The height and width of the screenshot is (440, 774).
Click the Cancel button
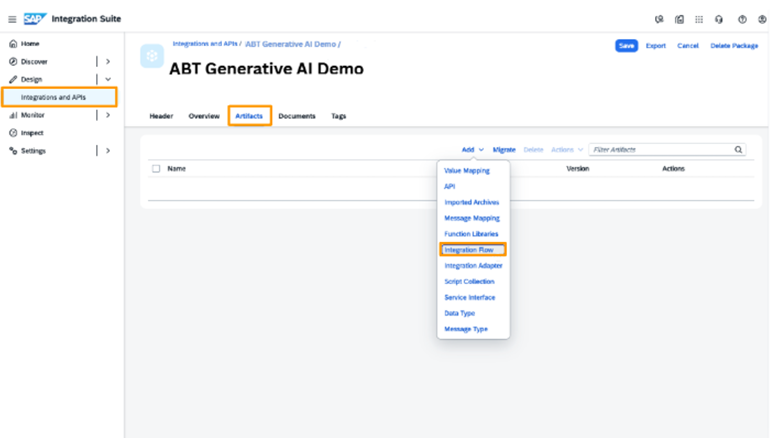point(688,45)
